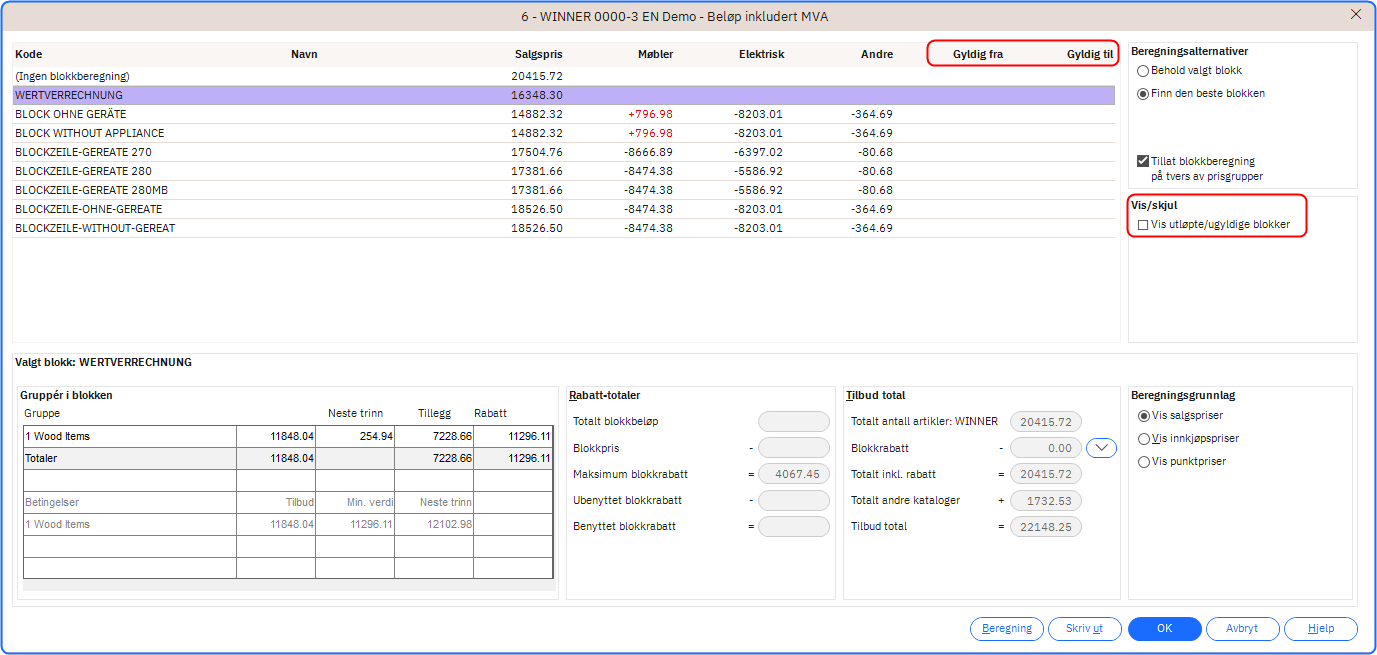Toggle 'Tillat blokkberegning' checkbox
This screenshot has width=1377, height=655.
click(1143, 161)
